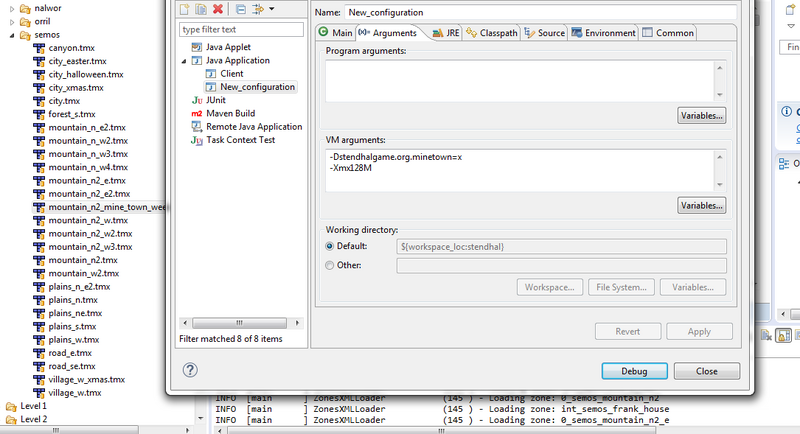Select Maven Build configuration type
This screenshot has height=434, width=800.
click(x=230, y=113)
